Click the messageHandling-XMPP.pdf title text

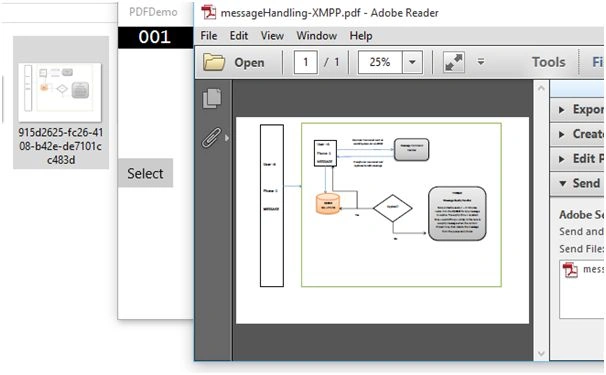pos(290,13)
